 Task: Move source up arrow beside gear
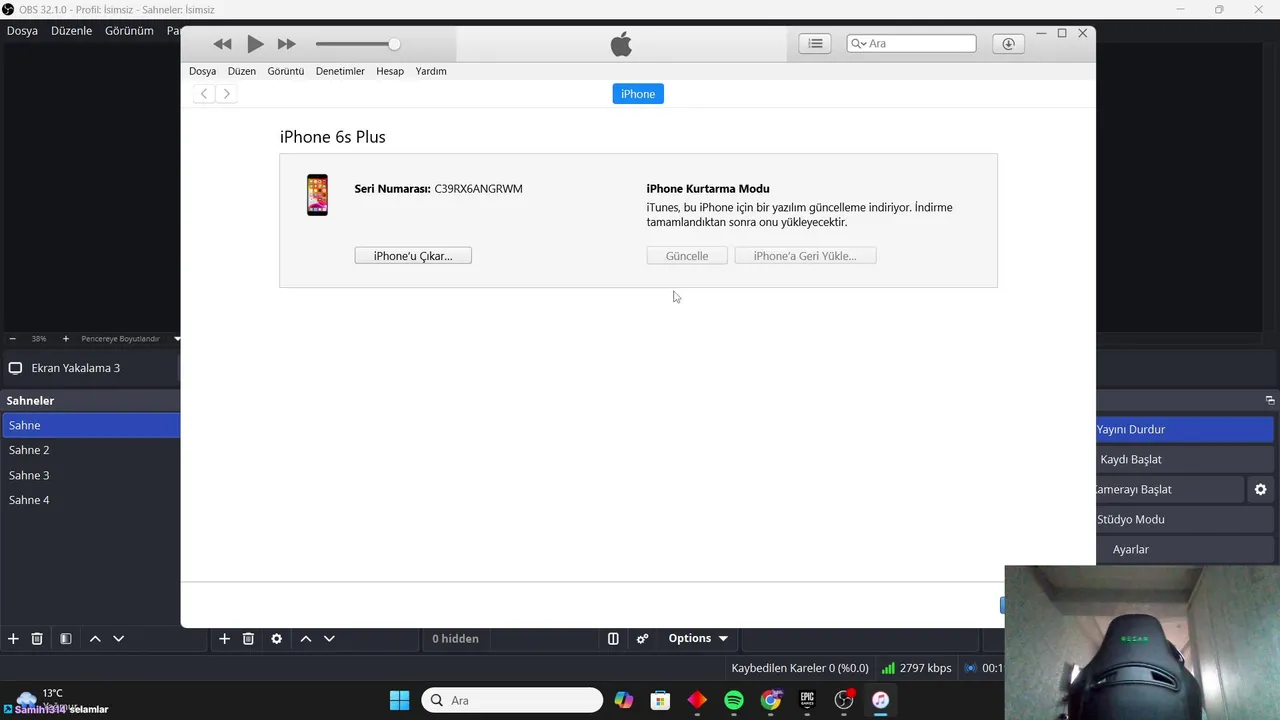[306, 639]
